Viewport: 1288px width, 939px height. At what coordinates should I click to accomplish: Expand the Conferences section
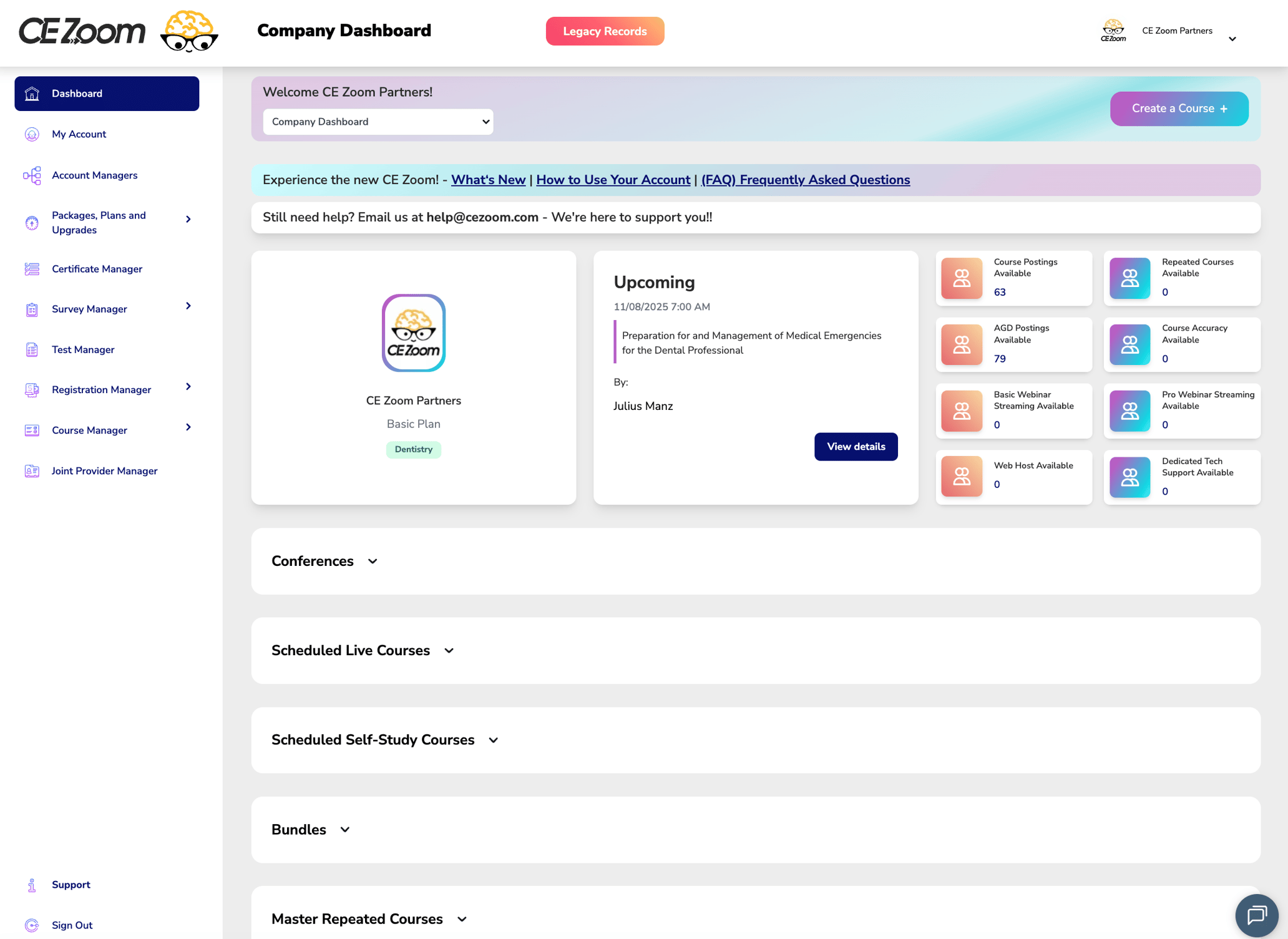(372, 561)
